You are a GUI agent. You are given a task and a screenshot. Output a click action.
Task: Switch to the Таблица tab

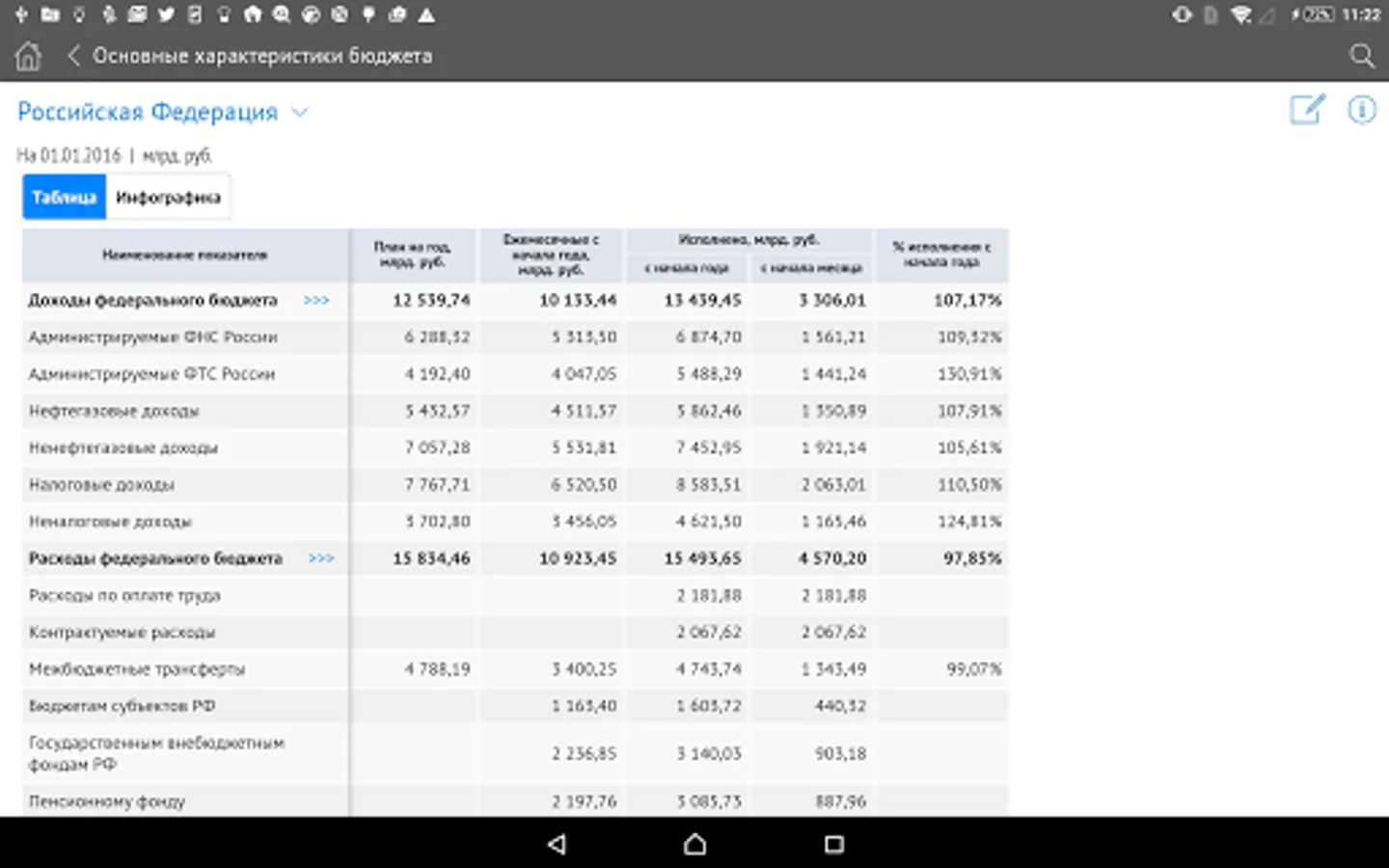pyautogui.click(x=64, y=197)
